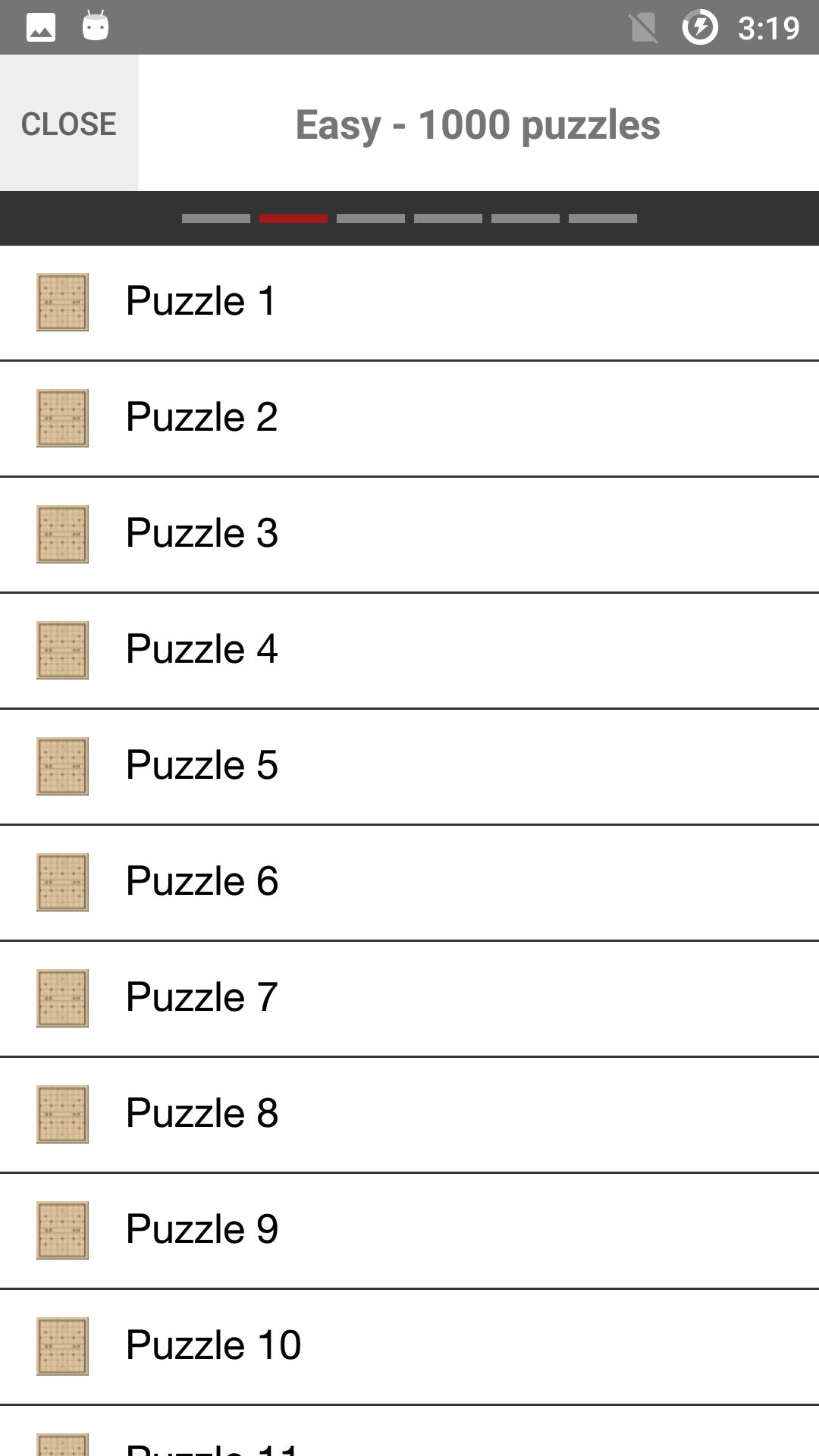819x1456 pixels.
Task: Choose Puzzle 8 in the list
Action: coord(409,1114)
